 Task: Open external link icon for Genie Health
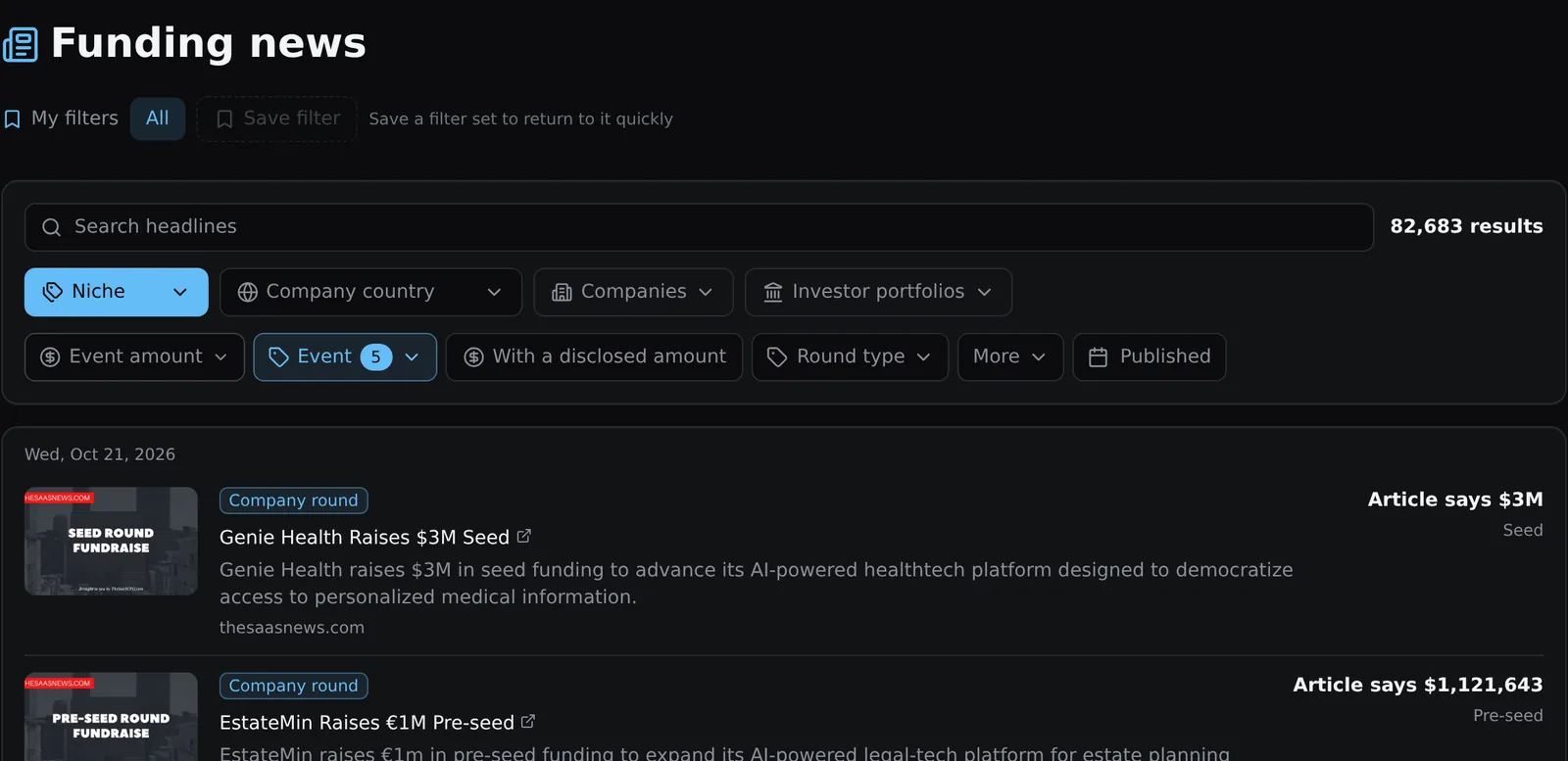pyautogui.click(x=524, y=536)
